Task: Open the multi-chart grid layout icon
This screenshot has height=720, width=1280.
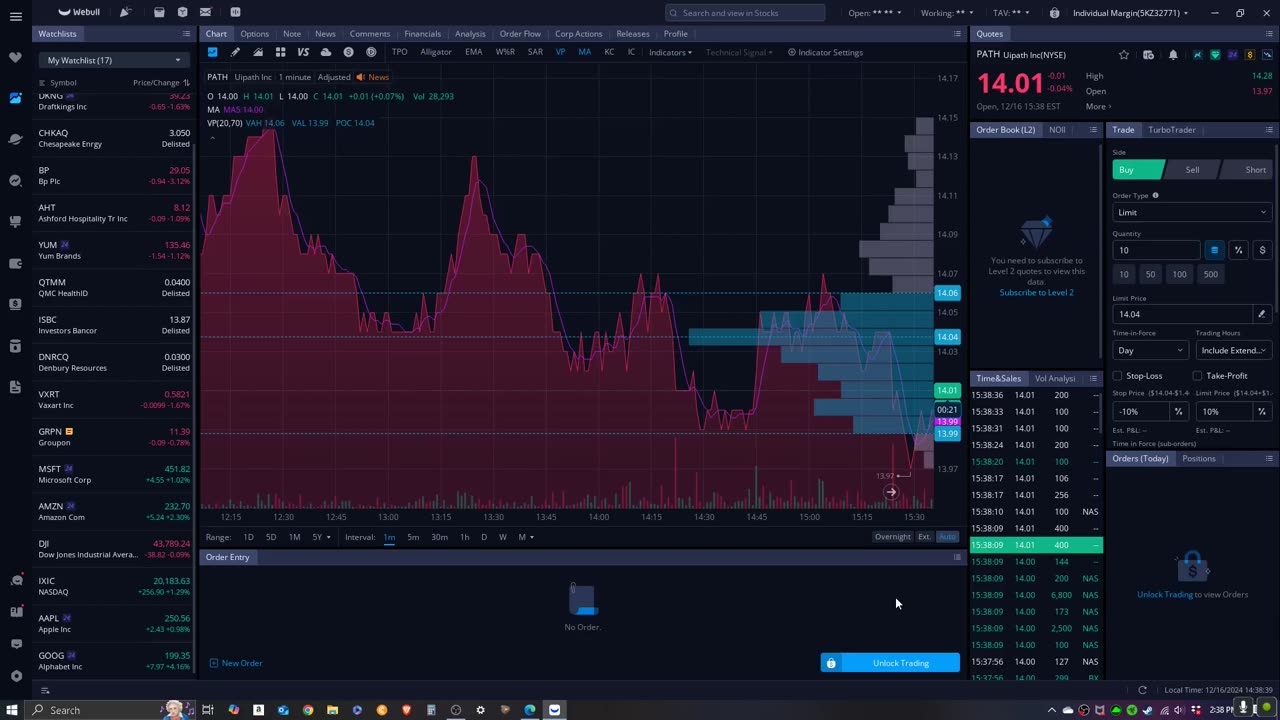Action: (280, 52)
